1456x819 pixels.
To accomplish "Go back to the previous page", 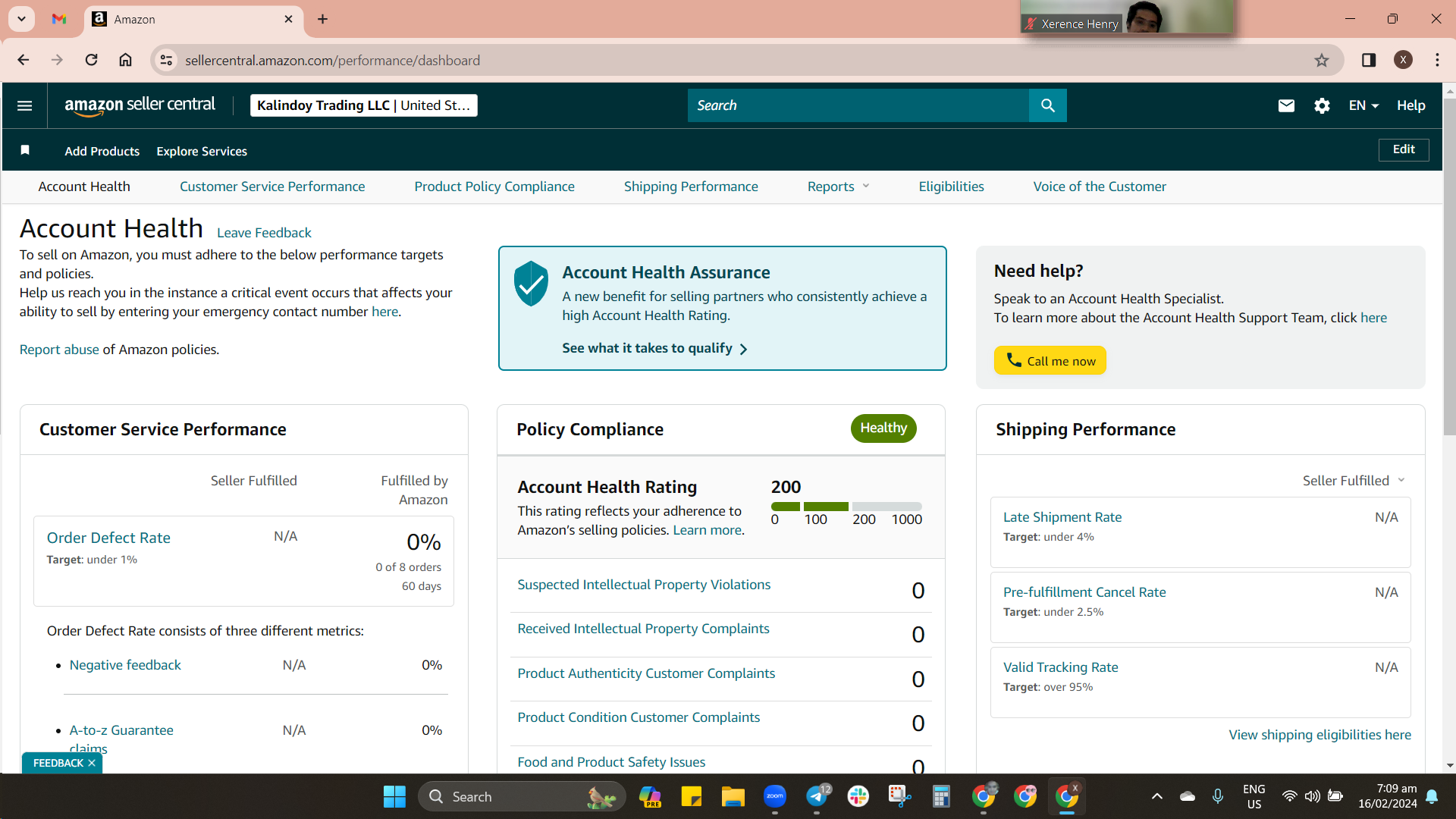I will point(24,60).
